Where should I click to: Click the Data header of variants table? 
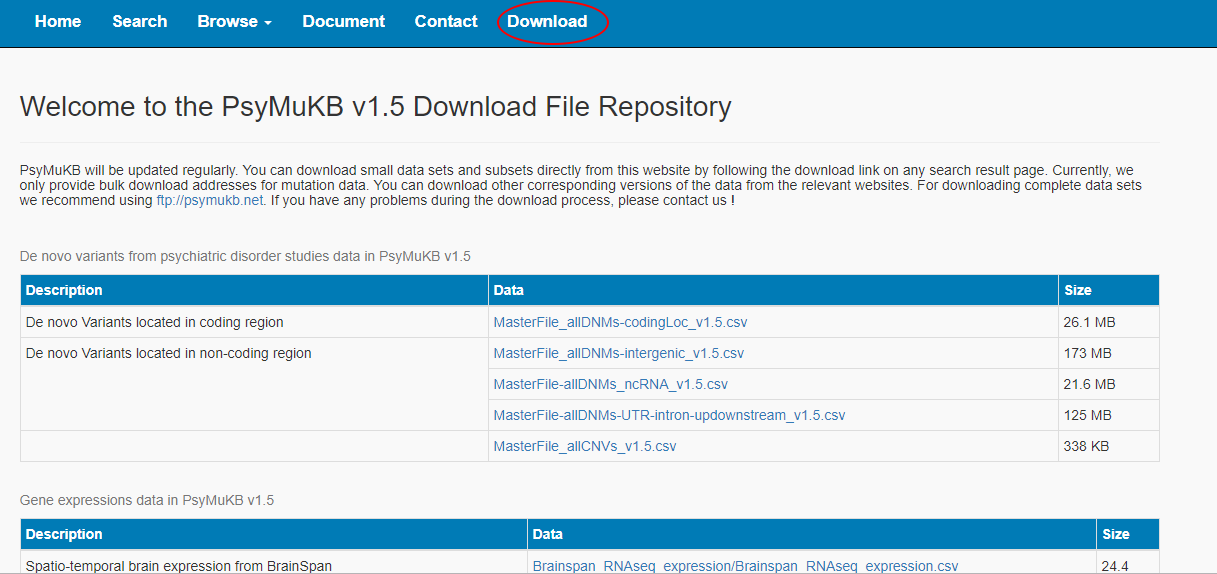[508, 290]
